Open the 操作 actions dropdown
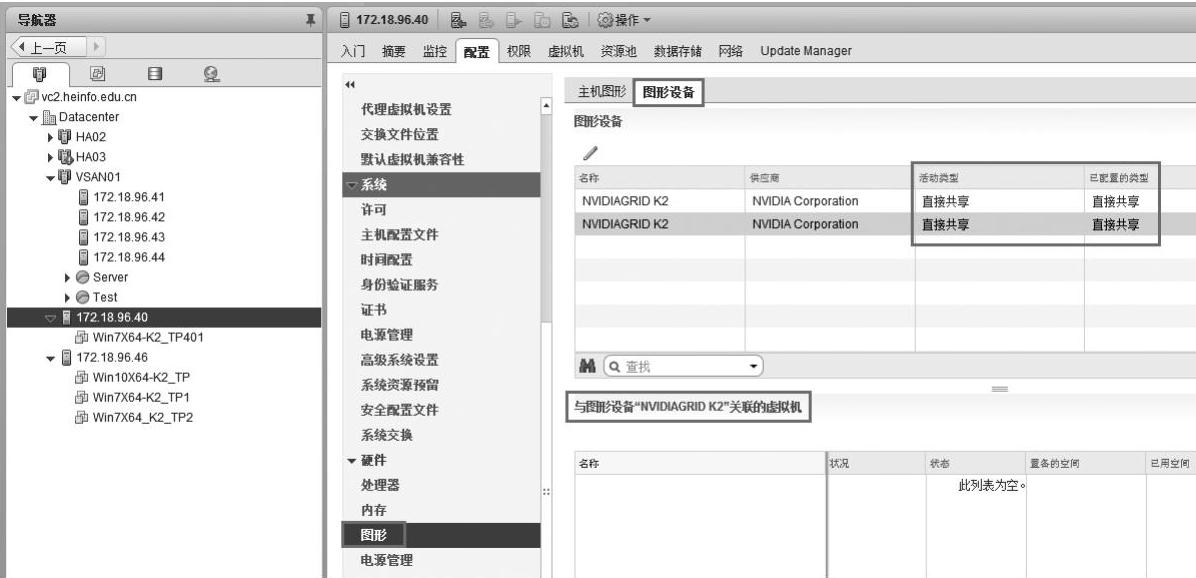This screenshot has width=1196, height=578. pyautogui.click(x=624, y=20)
